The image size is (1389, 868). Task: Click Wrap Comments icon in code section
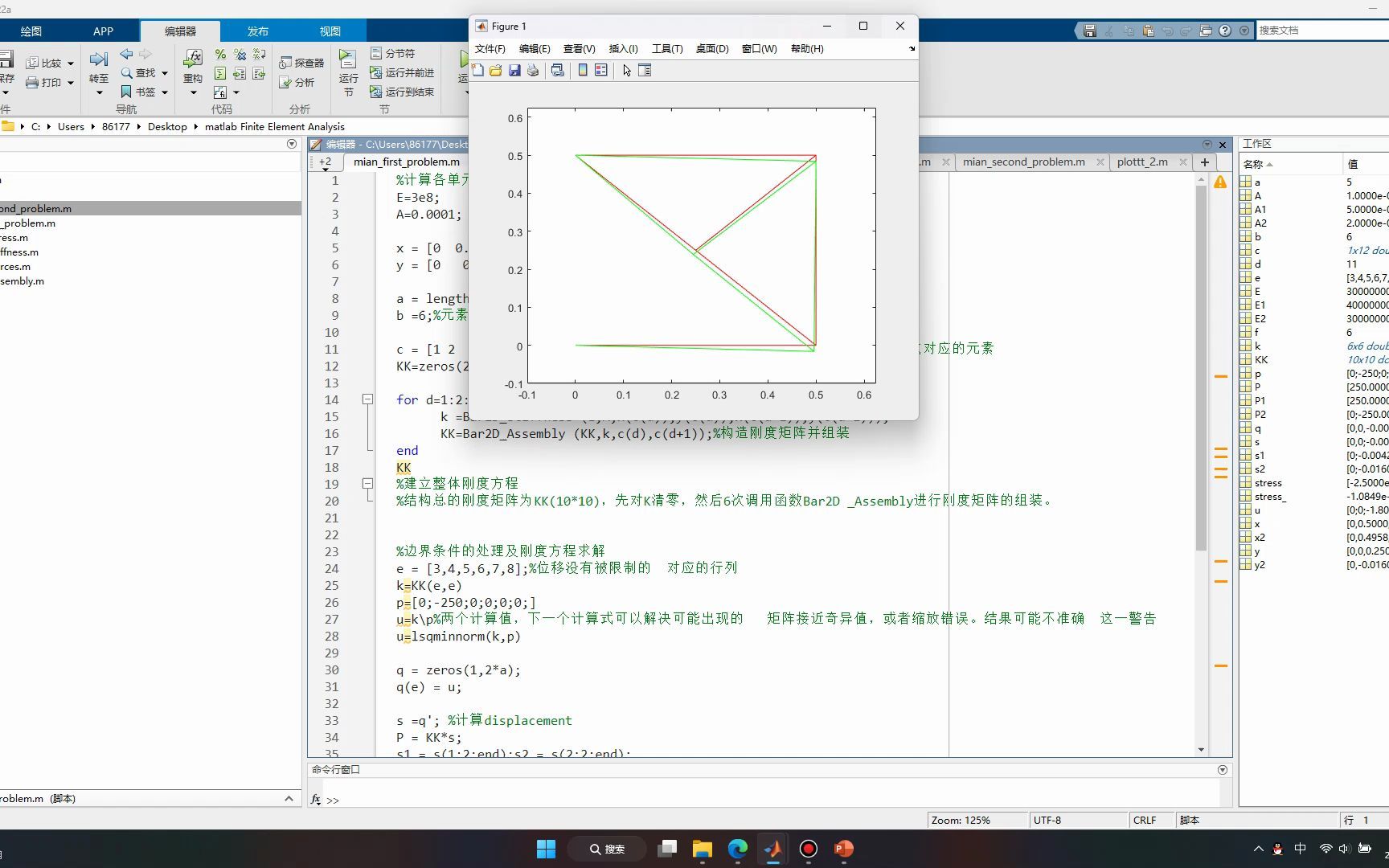pyautogui.click(x=259, y=55)
